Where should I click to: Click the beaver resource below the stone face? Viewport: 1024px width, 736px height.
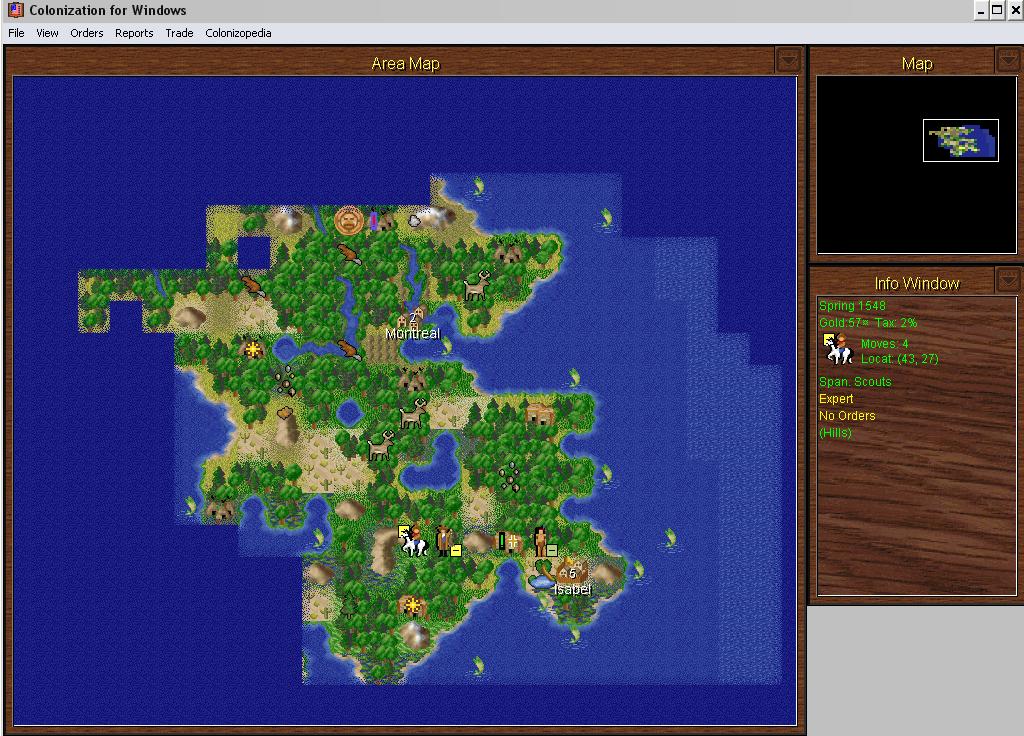pyautogui.click(x=349, y=254)
